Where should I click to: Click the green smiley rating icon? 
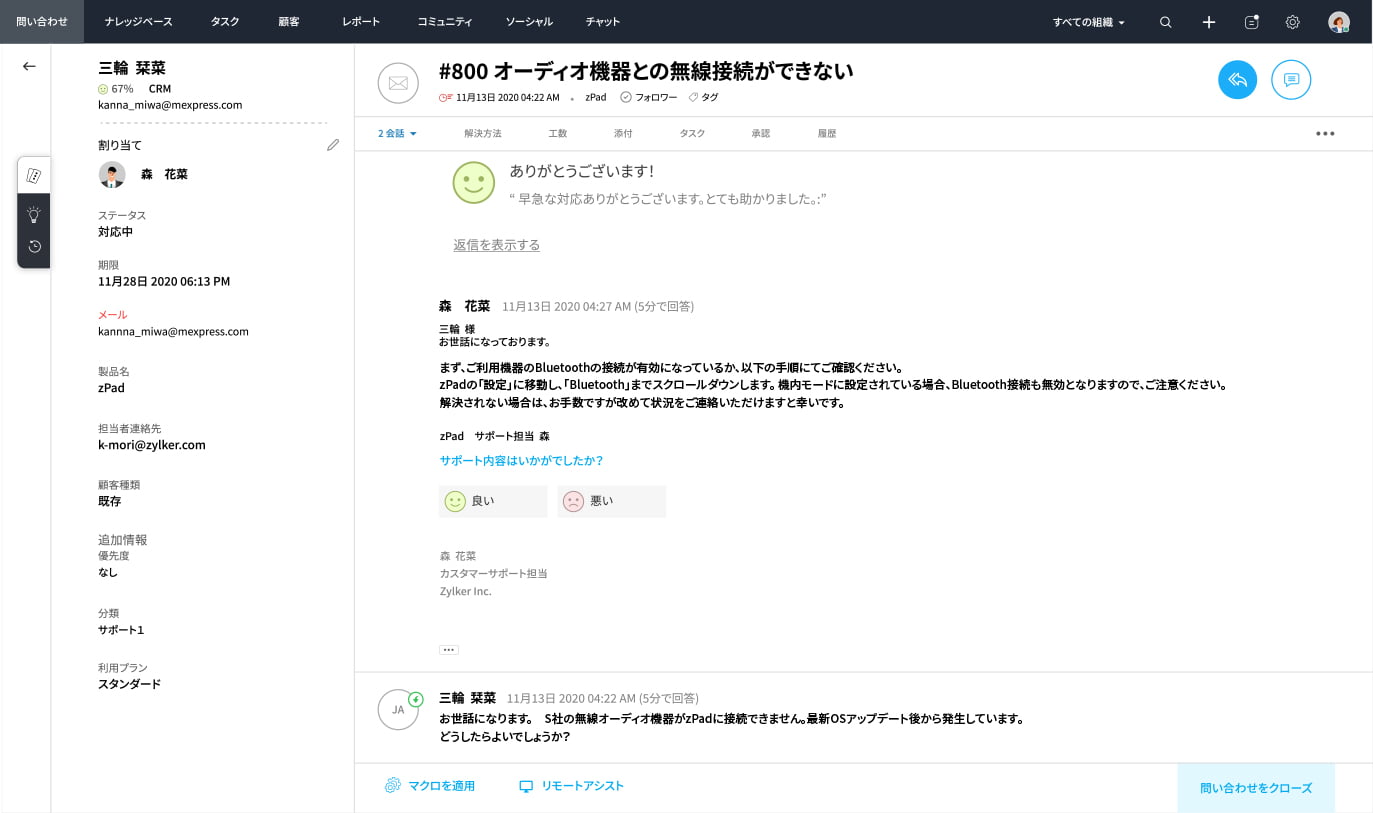pos(474,183)
